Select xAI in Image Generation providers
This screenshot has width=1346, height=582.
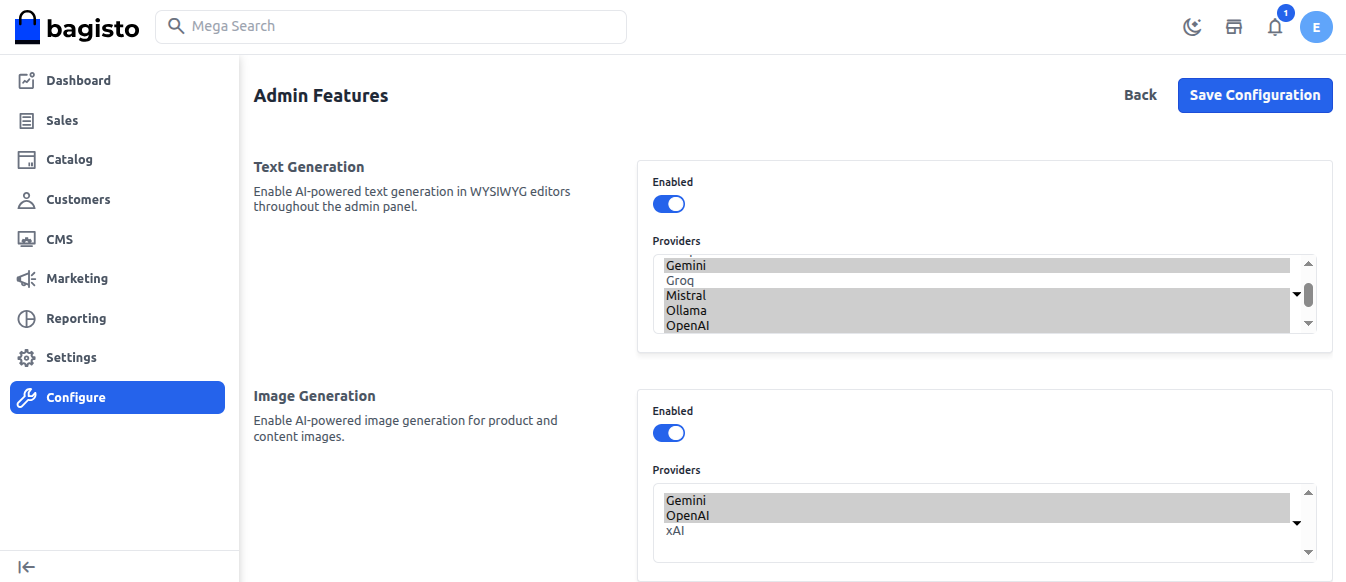pos(676,531)
